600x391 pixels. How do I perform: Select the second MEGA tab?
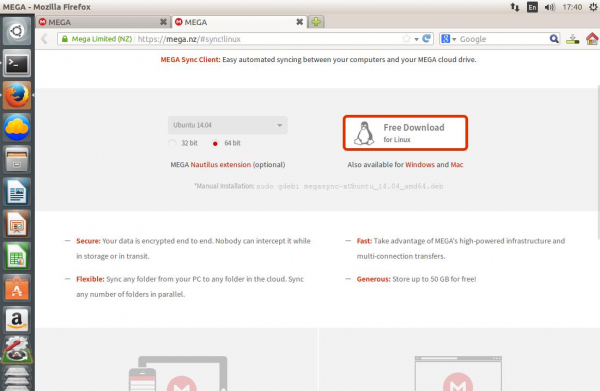[x=239, y=22]
